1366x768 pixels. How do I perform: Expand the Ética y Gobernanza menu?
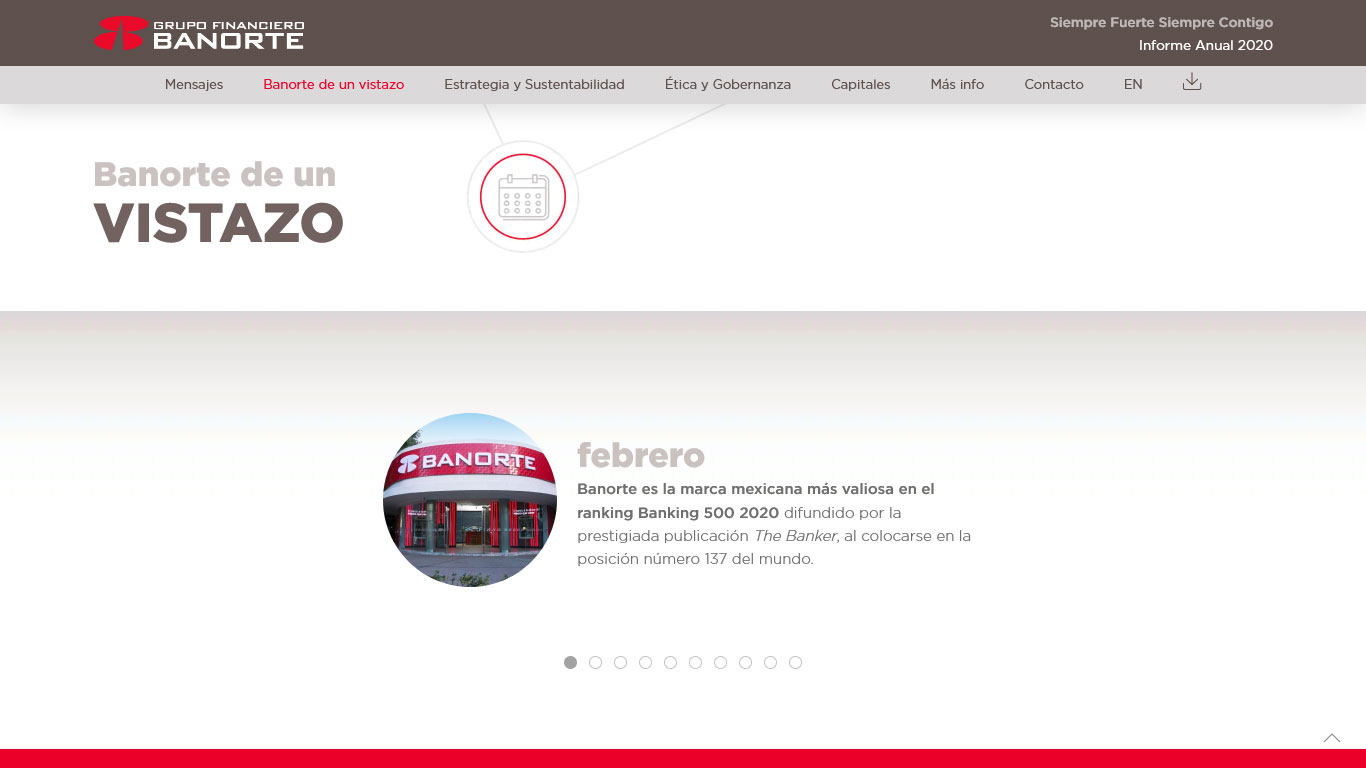click(727, 85)
